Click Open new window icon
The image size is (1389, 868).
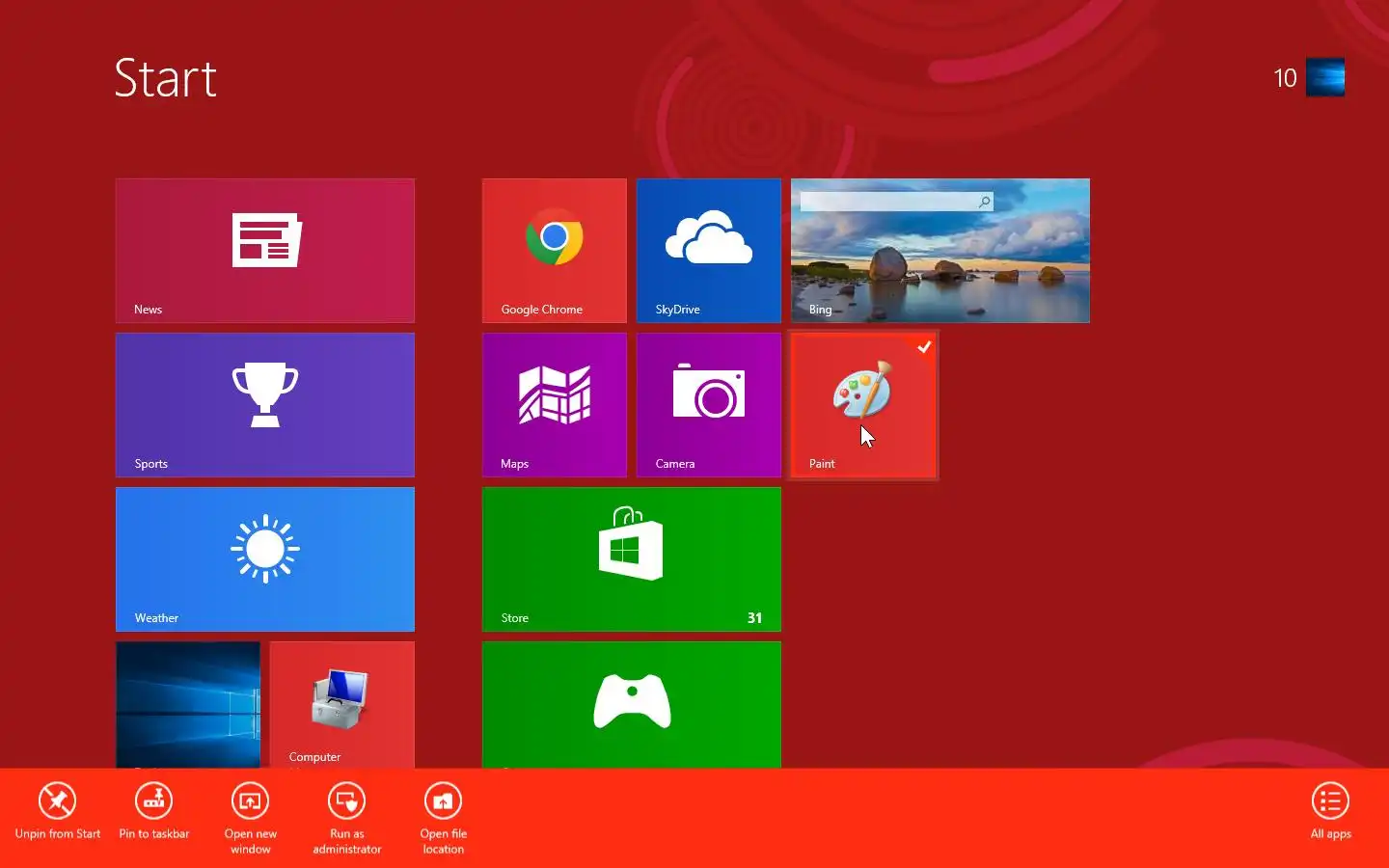pyautogui.click(x=250, y=800)
